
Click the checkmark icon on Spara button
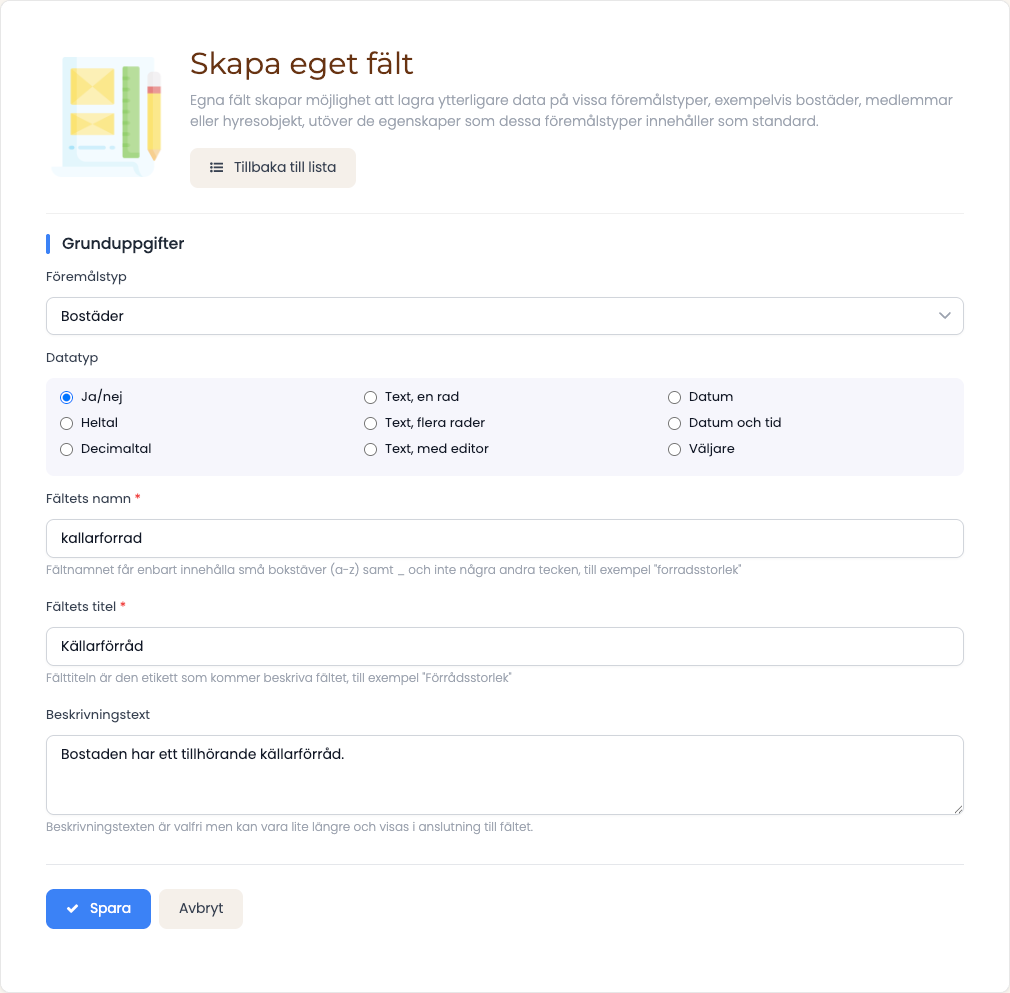(73, 908)
